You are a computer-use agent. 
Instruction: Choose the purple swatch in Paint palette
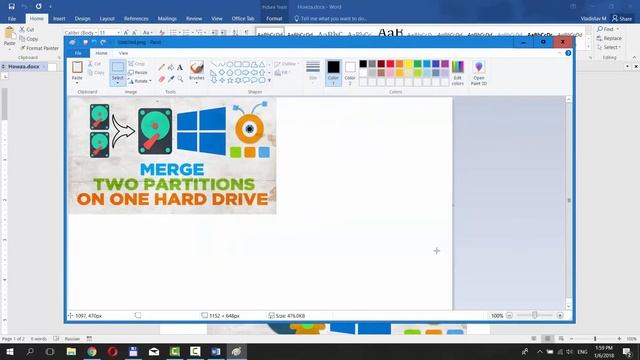pos(445,64)
